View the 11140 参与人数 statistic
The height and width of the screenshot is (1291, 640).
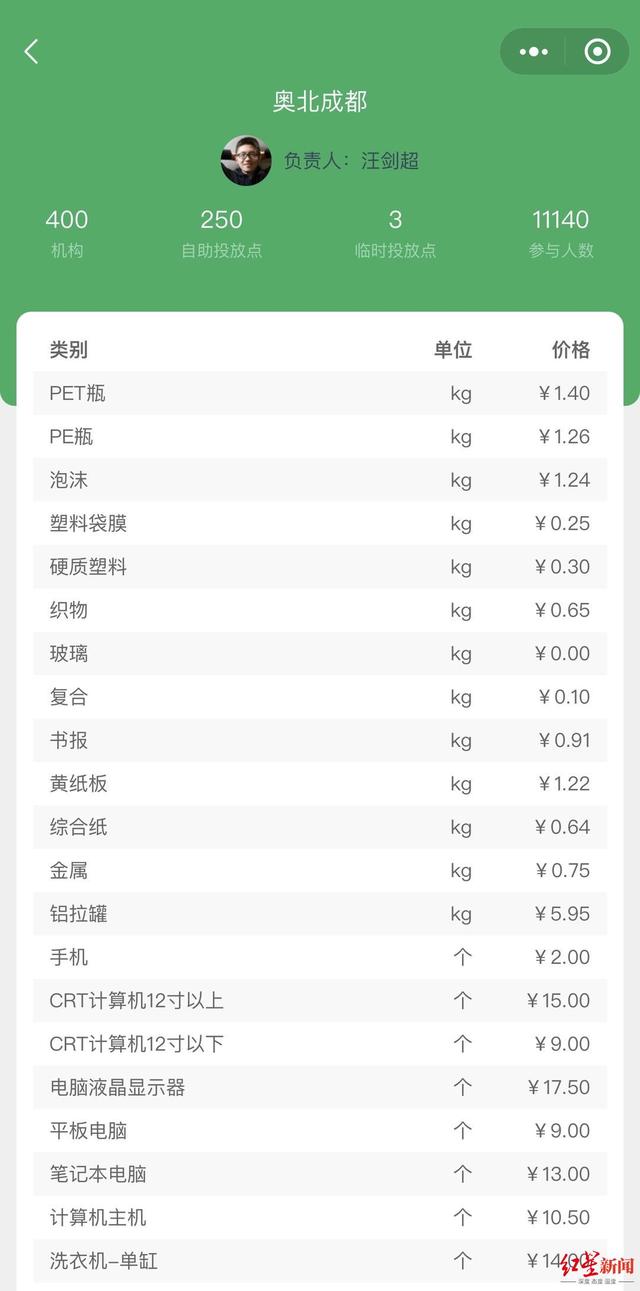pyautogui.click(x=560, y=232)
